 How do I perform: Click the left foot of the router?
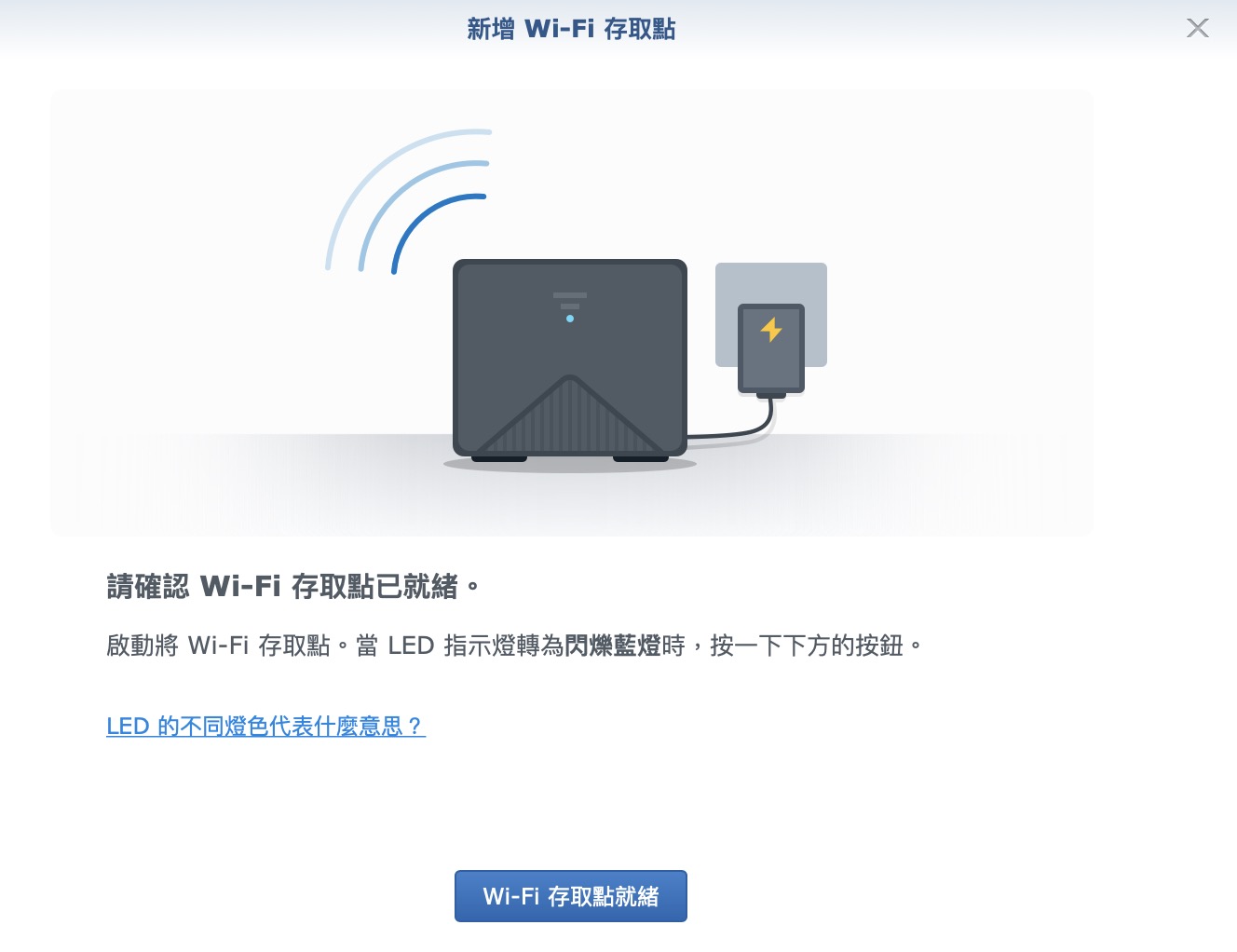499,458
